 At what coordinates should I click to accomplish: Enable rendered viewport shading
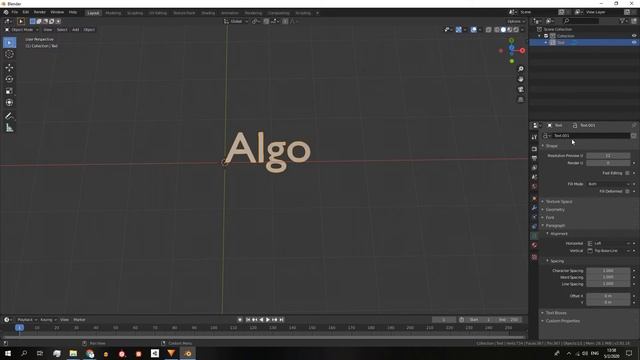[516, 30]
